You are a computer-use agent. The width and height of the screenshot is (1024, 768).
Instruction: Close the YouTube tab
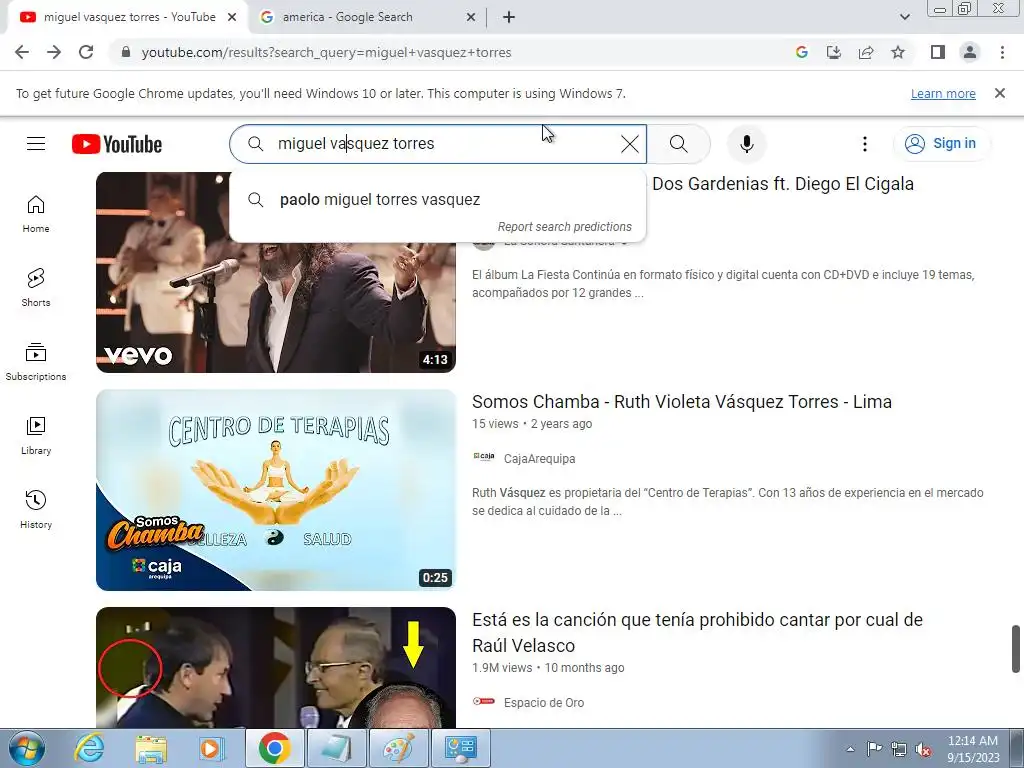point(232,18)
